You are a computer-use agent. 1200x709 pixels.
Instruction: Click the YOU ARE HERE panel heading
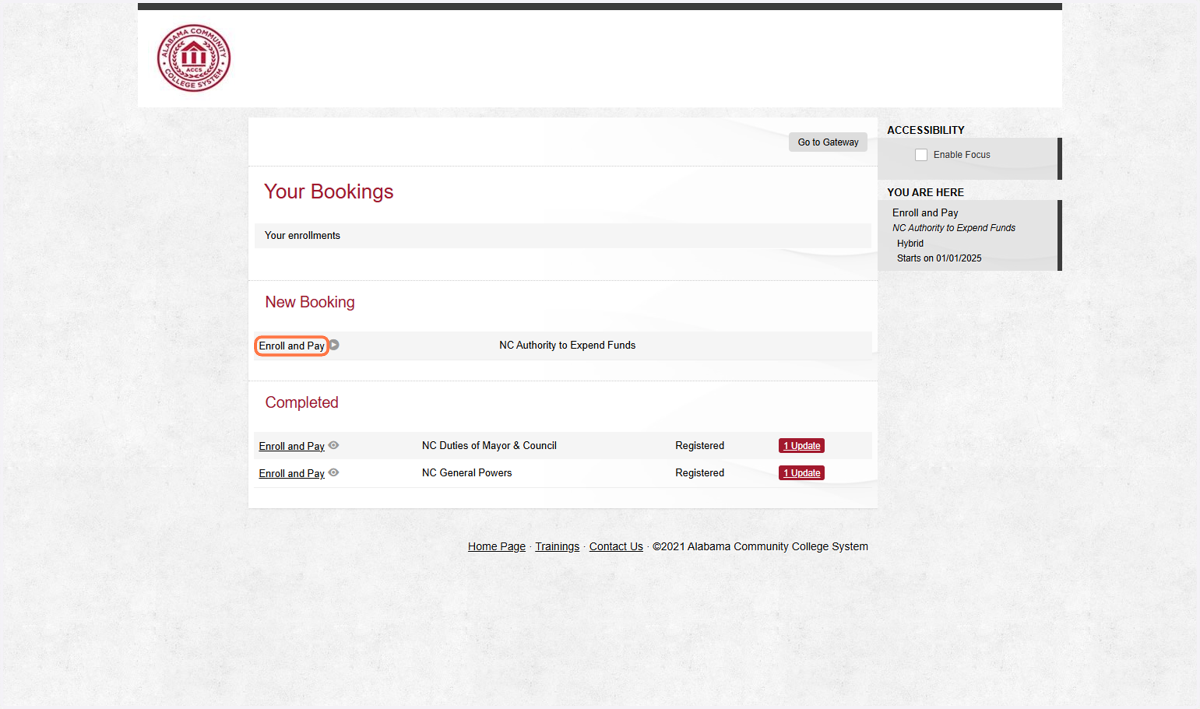click(x=925, y=192)
